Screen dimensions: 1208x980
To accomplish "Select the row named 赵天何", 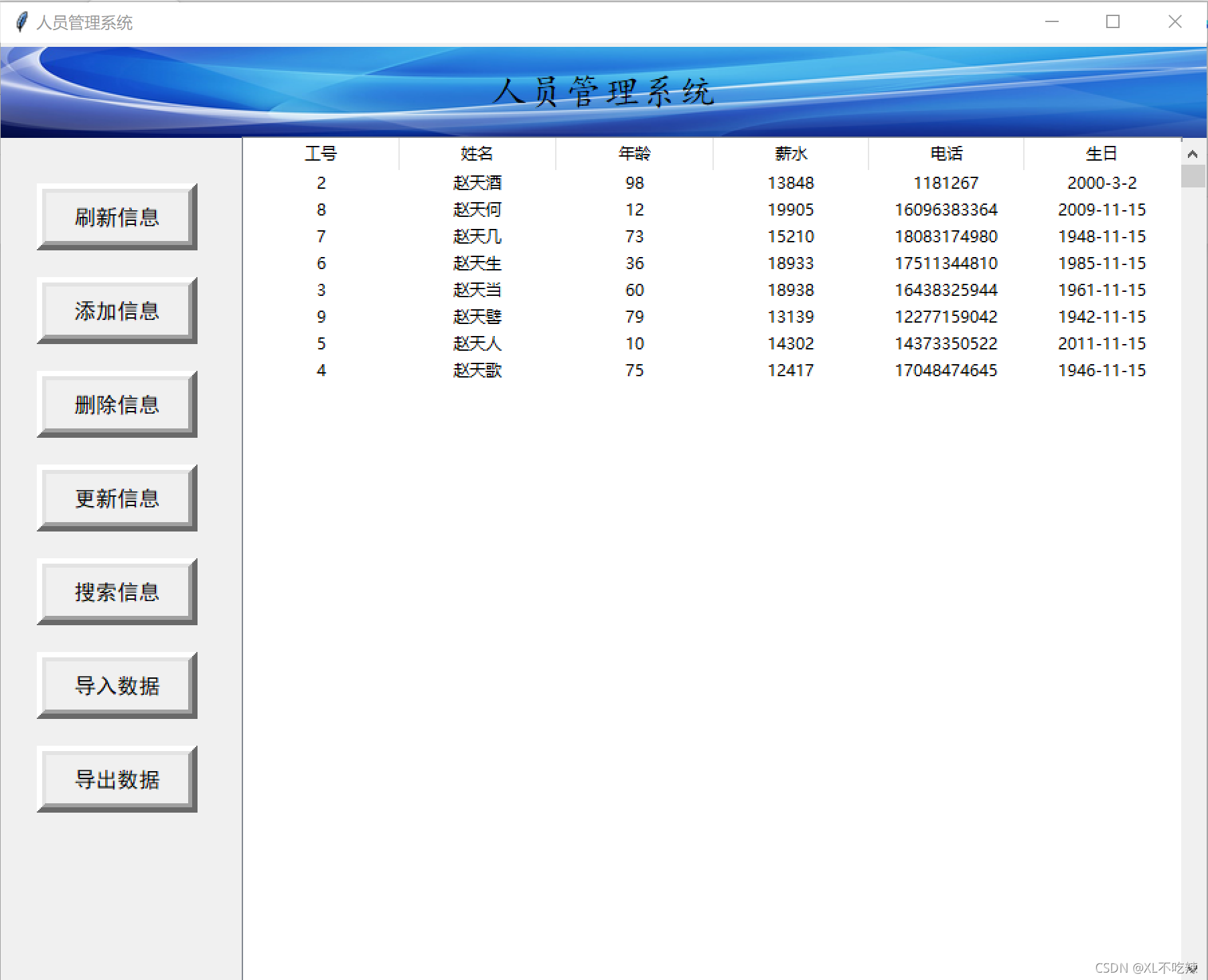I will tap(712, 210).
